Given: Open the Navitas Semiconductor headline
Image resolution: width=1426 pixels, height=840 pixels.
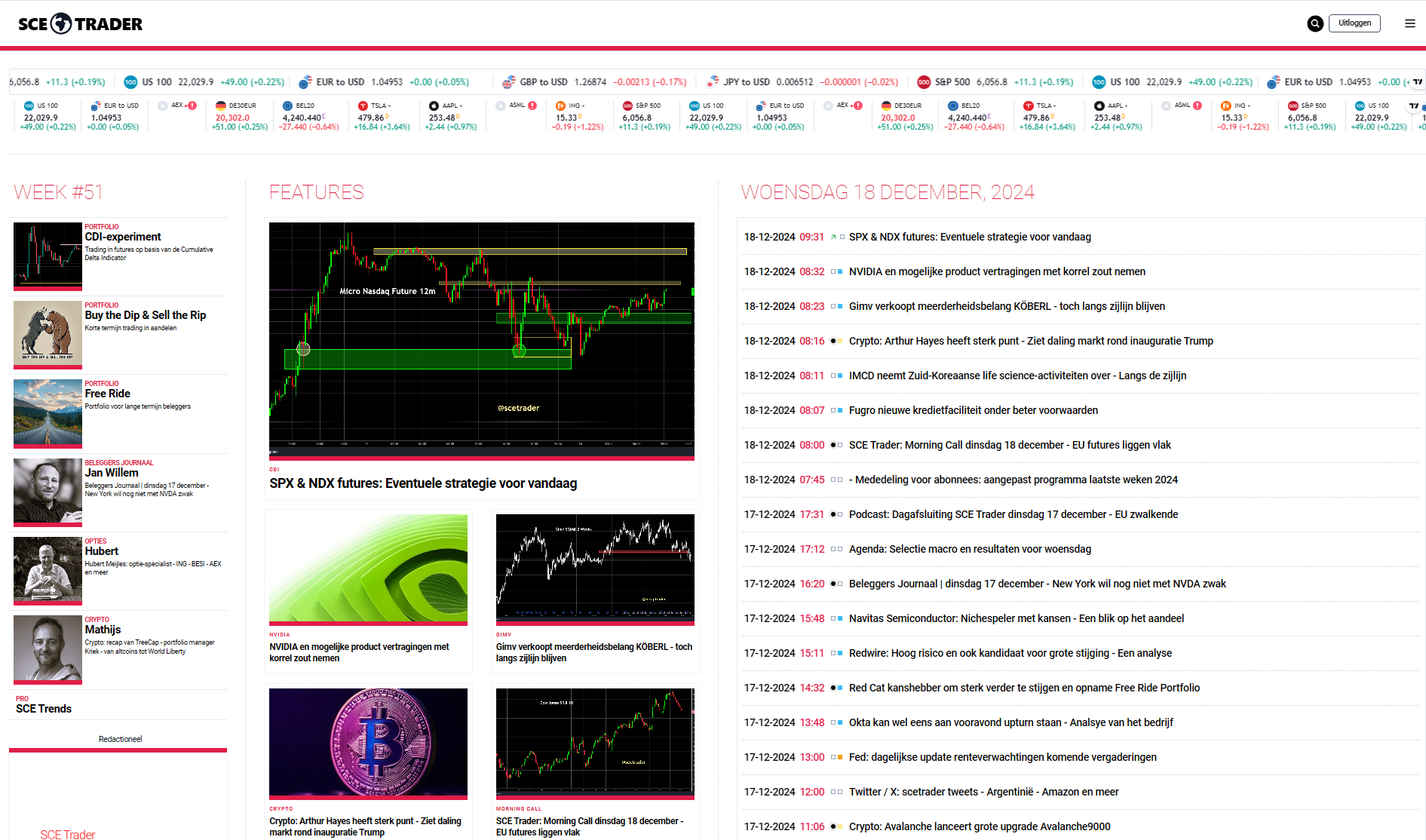Looking at the screenshot, I should (1017, 618).
